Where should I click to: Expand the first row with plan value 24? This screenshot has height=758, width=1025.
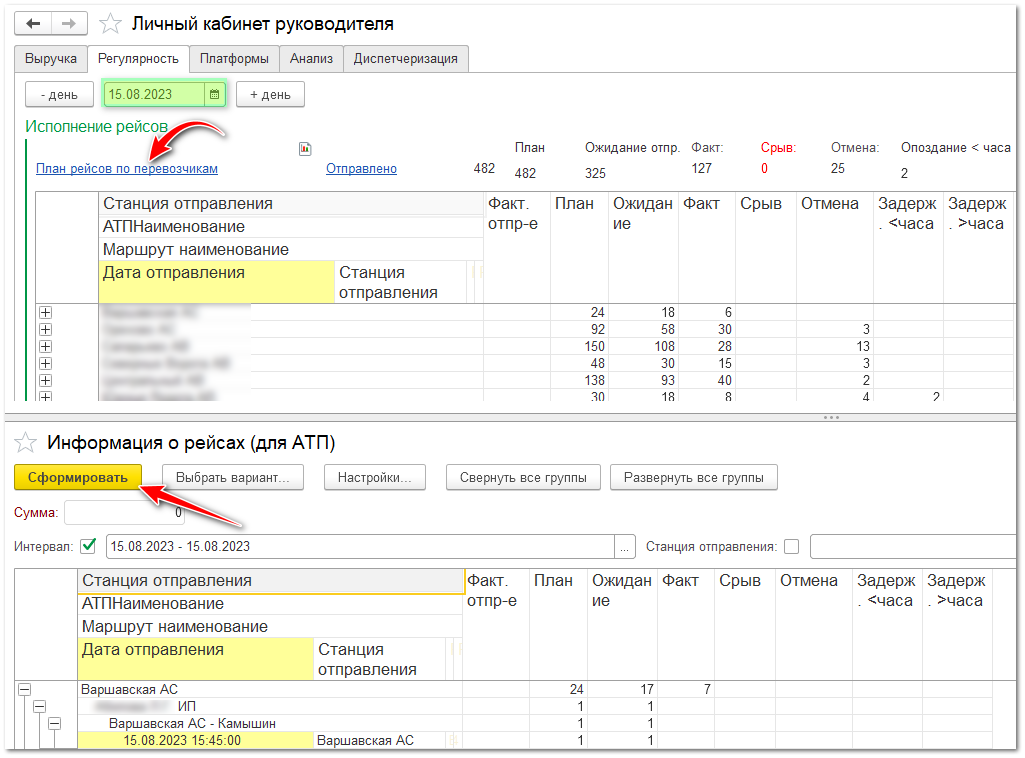pyautogui.click(x=45, y=313)
